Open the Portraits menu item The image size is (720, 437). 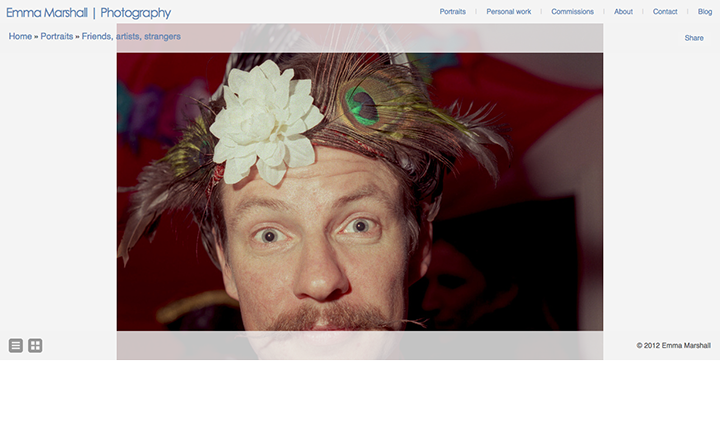(452, 11)
